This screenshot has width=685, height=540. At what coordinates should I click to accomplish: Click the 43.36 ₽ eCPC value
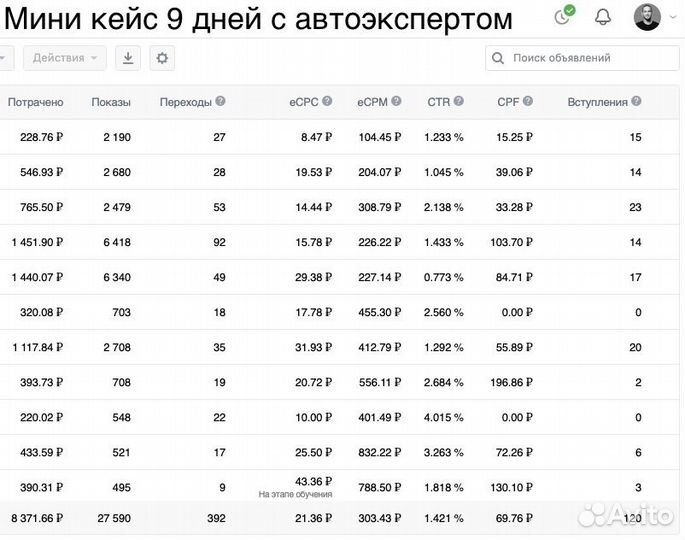click(314, 481)
